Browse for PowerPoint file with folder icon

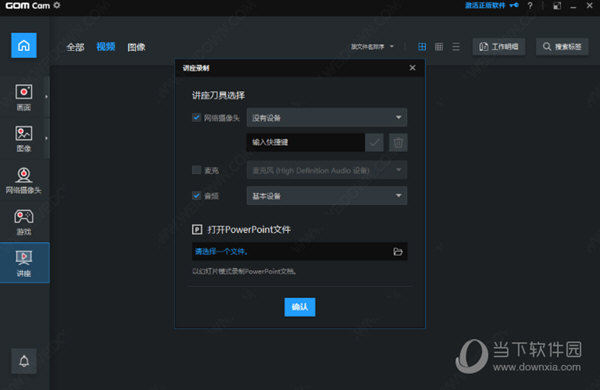pyautogui.click(x=398, y=251)
